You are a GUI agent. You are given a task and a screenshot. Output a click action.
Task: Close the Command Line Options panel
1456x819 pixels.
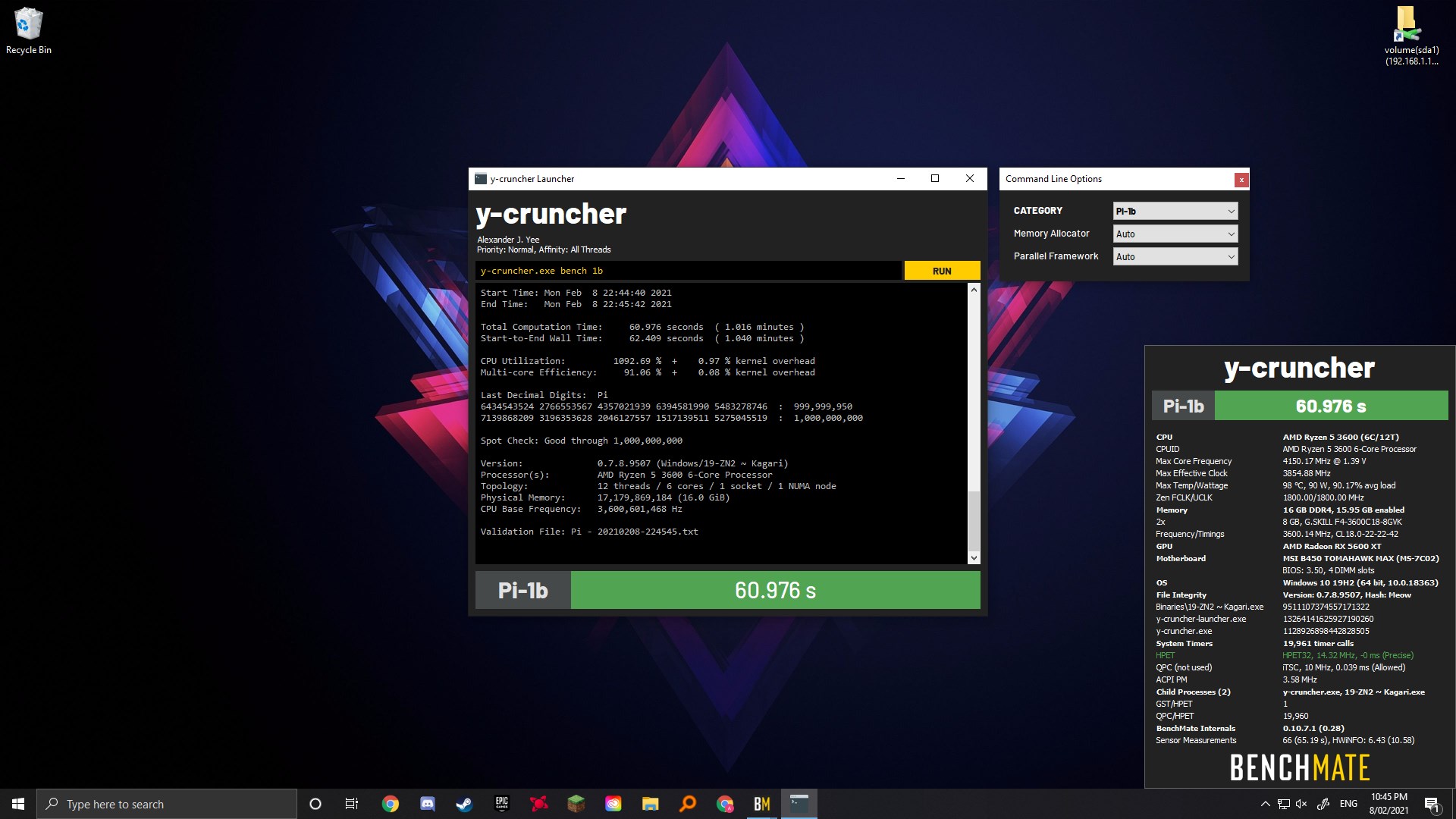(x=1241, y=180)
